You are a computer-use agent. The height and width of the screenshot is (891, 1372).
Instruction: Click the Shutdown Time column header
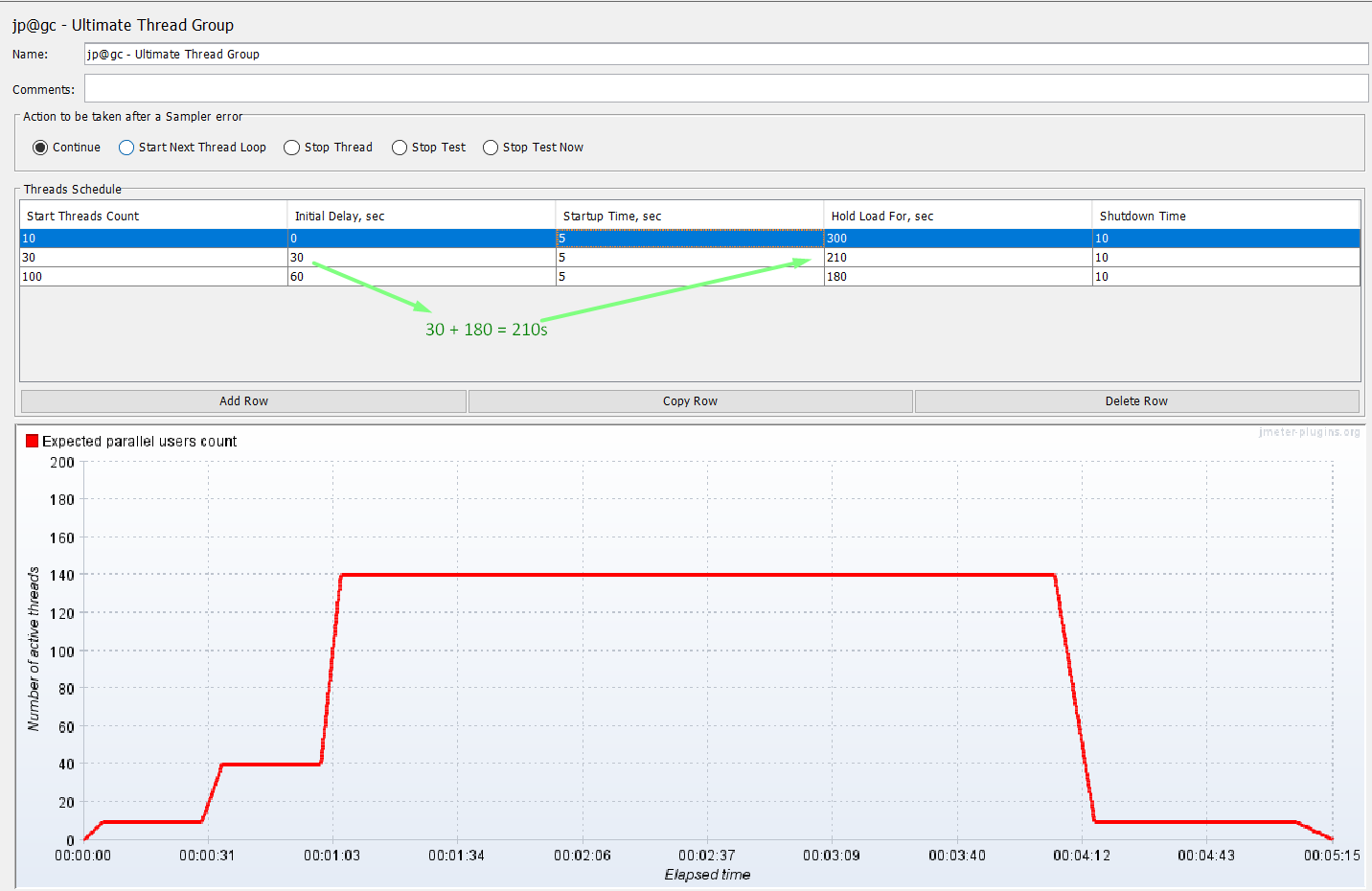[1226, 216]
